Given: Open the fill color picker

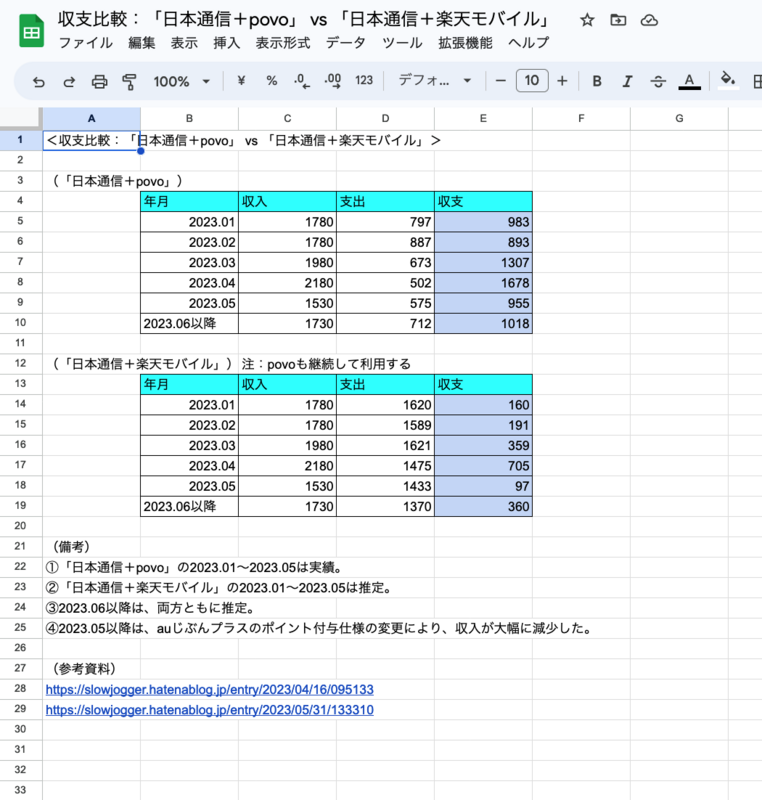Looking at the screenshot, I should [728, 81].
